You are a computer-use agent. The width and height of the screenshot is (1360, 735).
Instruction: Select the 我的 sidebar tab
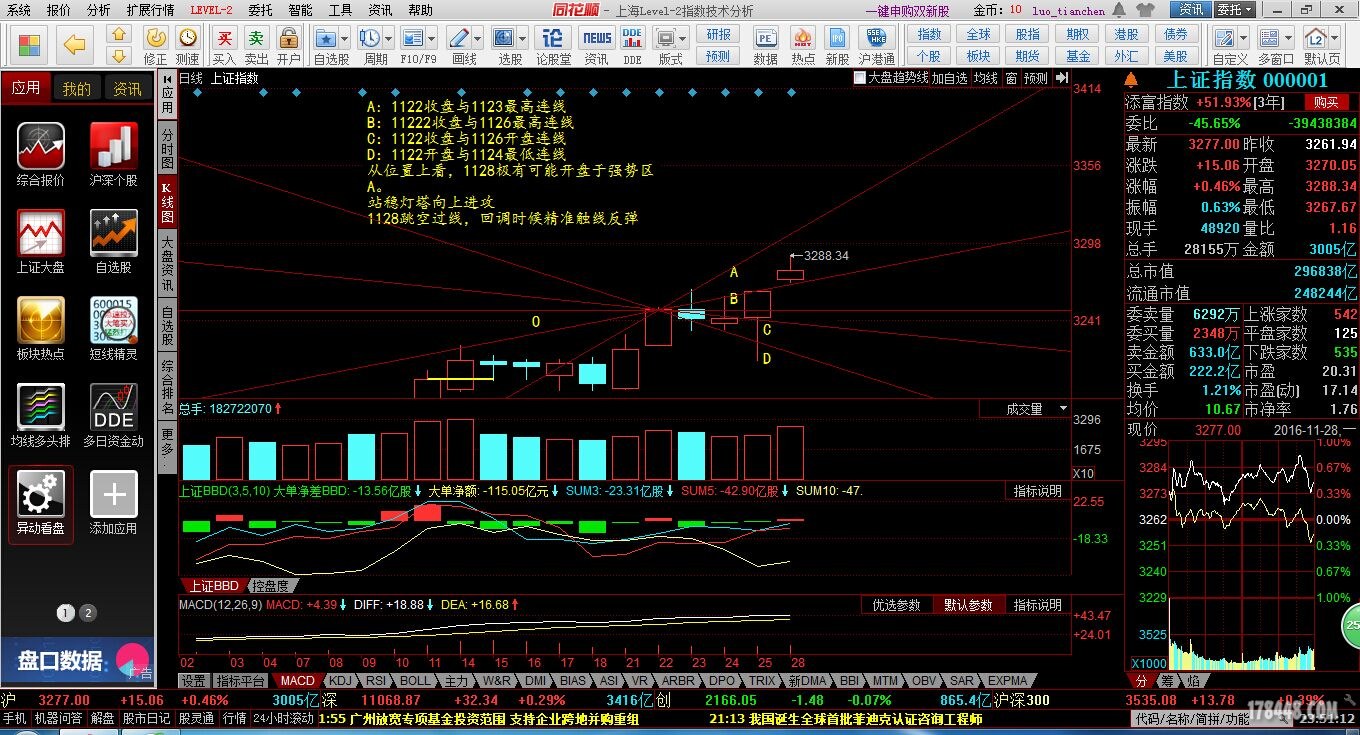tap(76, 89)
